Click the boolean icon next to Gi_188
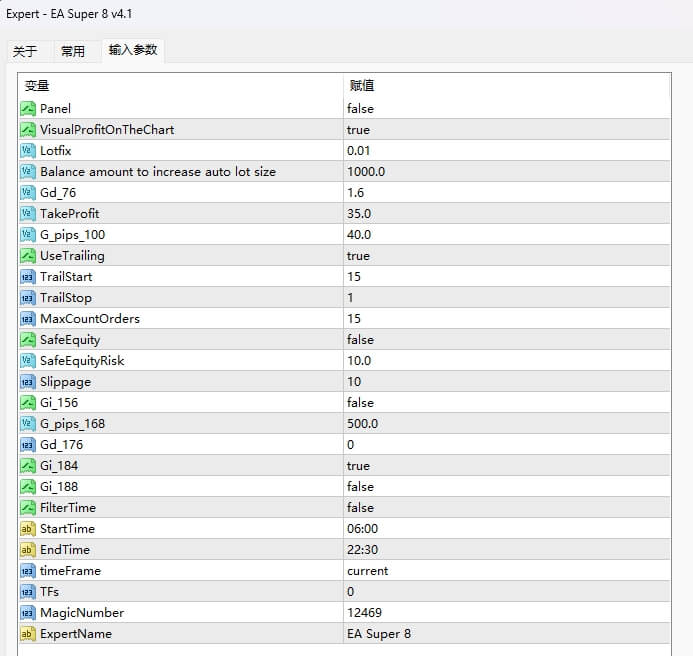The image size is (693, 656). [27, 487]
